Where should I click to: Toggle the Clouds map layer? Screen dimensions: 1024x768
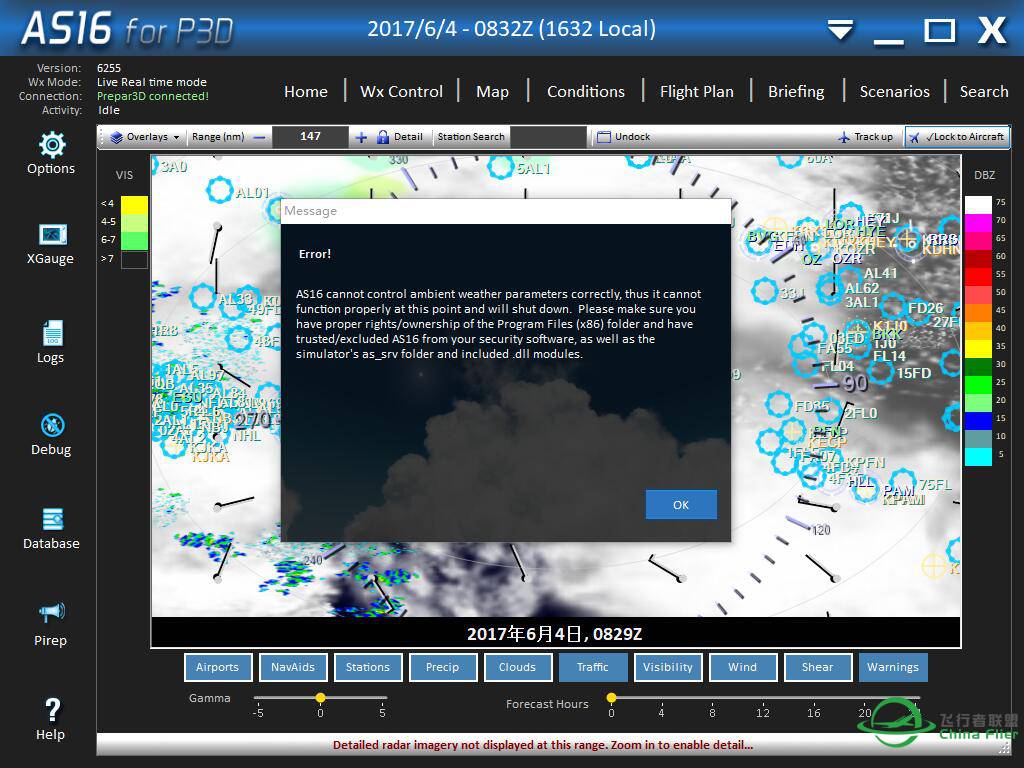[x=517, y=667]
